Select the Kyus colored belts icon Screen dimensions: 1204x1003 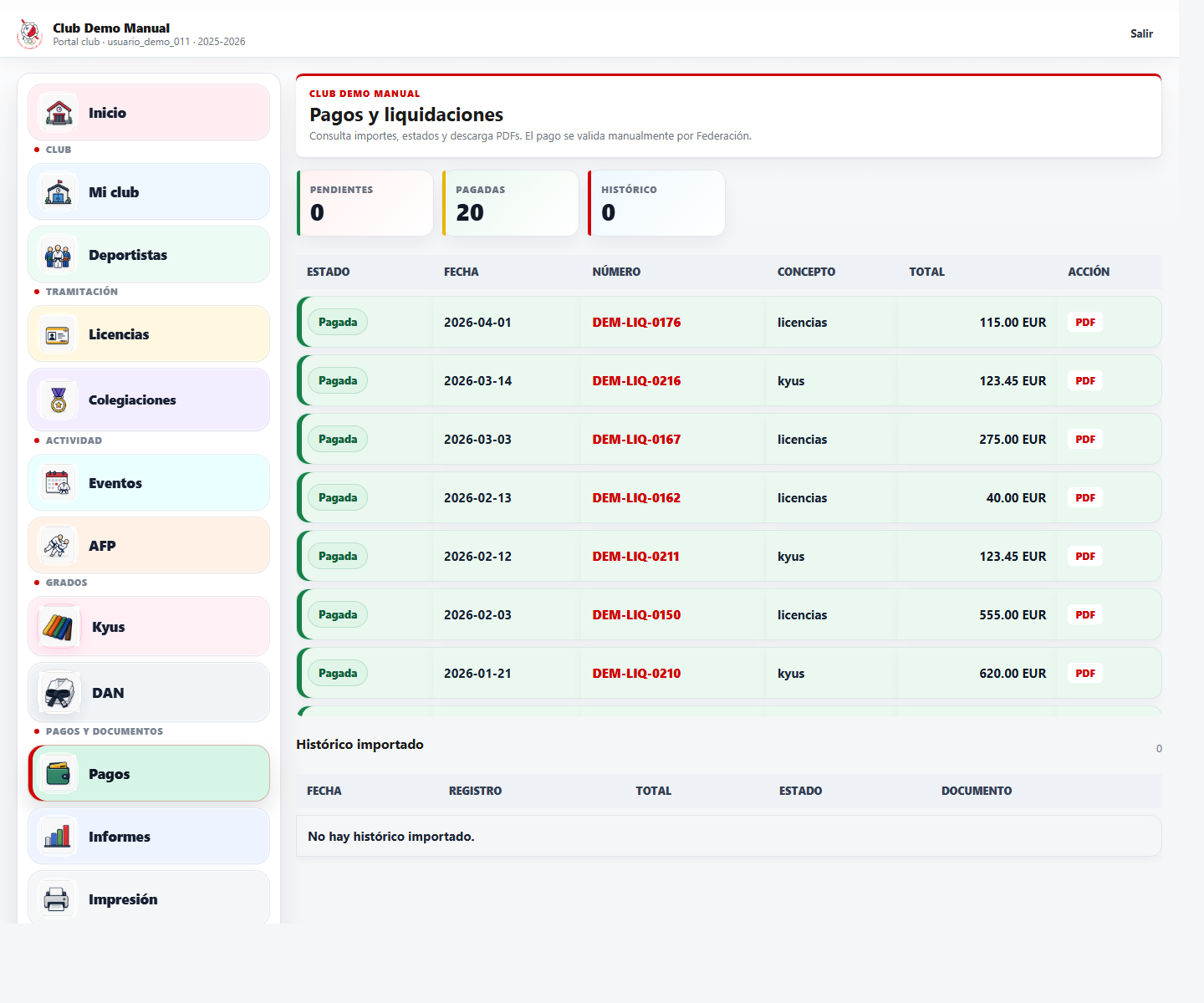(x=59, y=626)
